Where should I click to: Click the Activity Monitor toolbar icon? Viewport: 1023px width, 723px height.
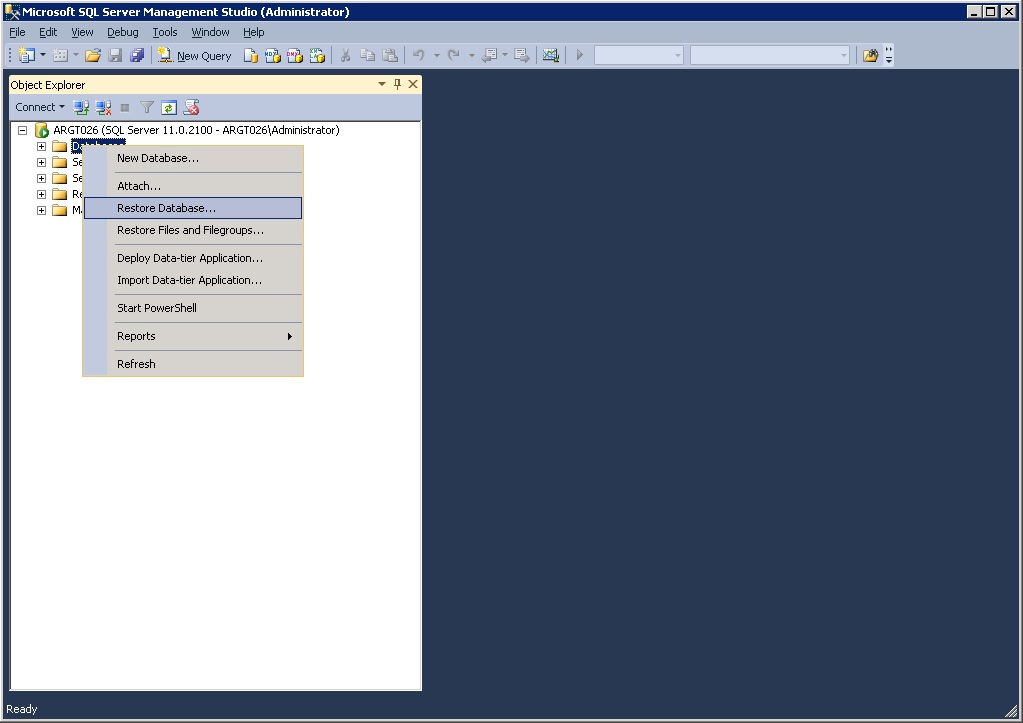point(550,56)
